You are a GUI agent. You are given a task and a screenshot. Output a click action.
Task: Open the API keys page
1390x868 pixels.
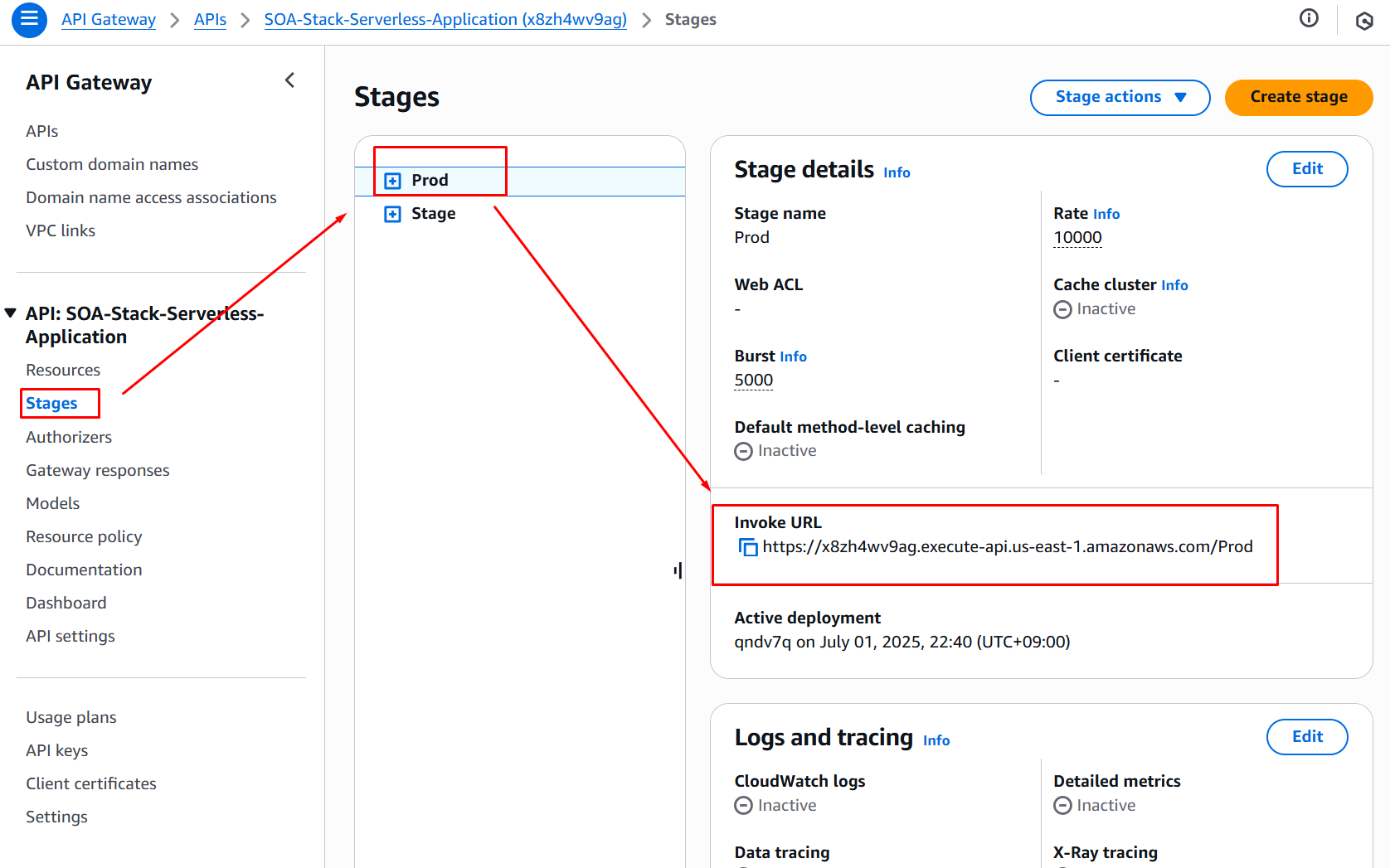pyautogui.click(x=56, y=750)
